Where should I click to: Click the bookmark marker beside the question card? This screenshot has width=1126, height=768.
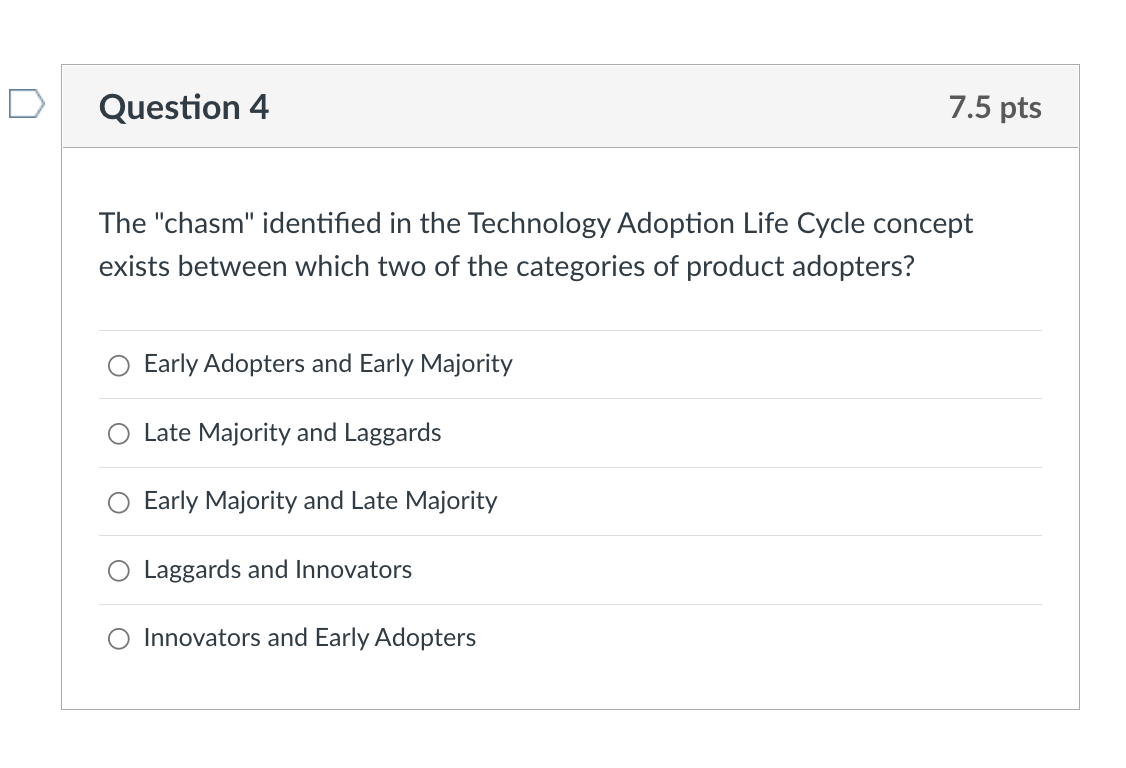pyautogui.click(x=27, y=101)
